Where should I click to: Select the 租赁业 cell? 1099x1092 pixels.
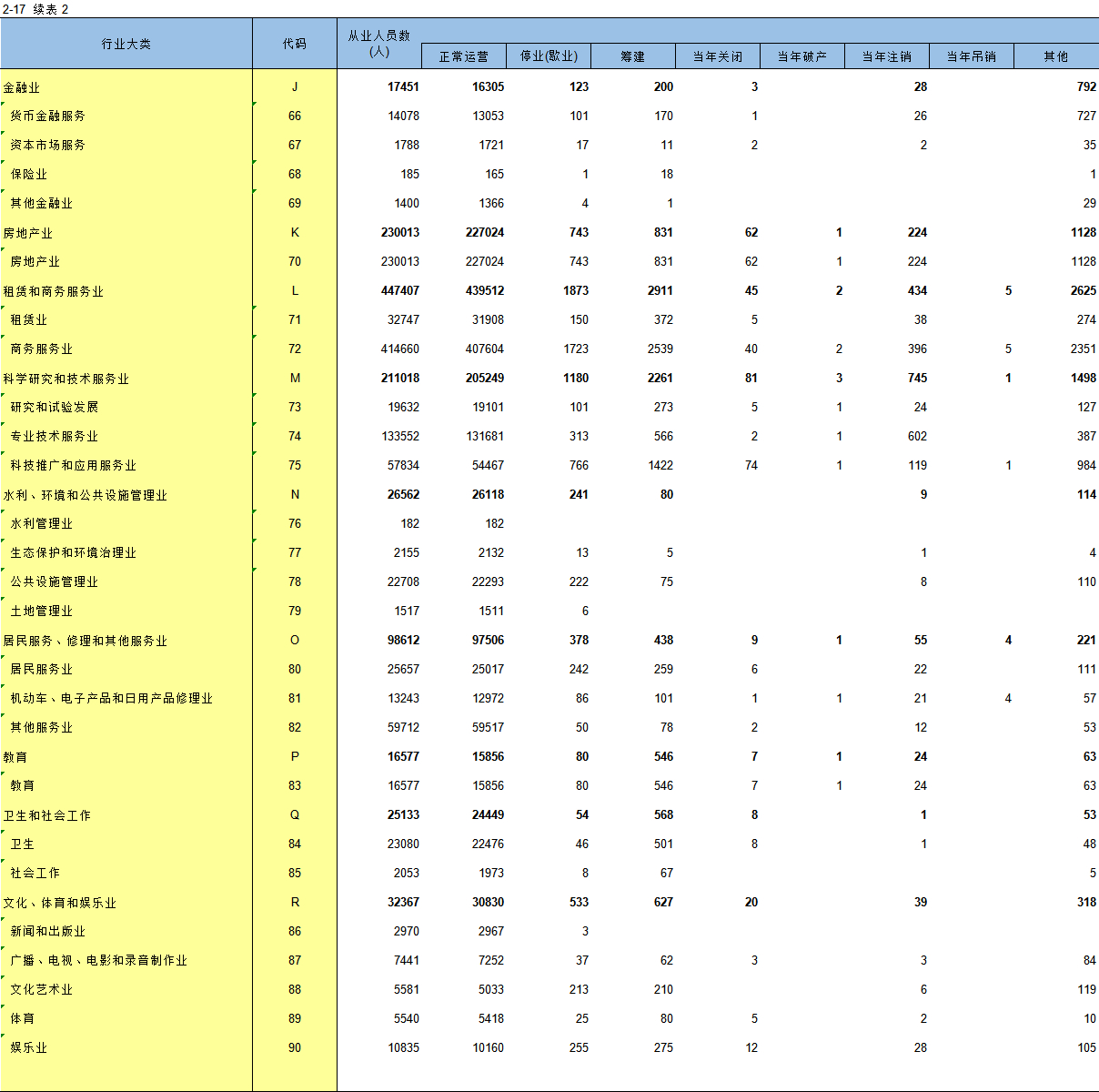(x=126, y=320)
